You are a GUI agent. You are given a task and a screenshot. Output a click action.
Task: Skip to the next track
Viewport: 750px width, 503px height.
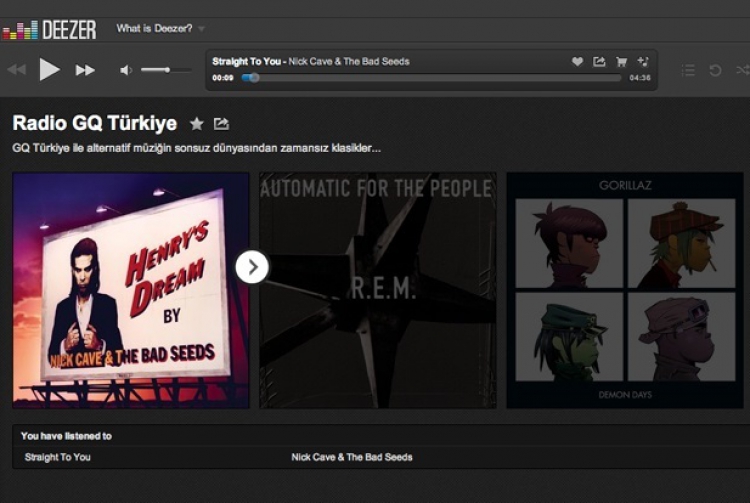click(x=85, y=70)
